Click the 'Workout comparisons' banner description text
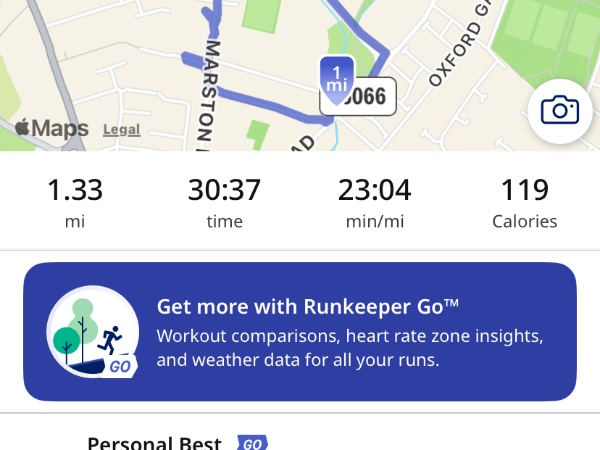Viewport: 600px width, 450px height. click(350, 347)
